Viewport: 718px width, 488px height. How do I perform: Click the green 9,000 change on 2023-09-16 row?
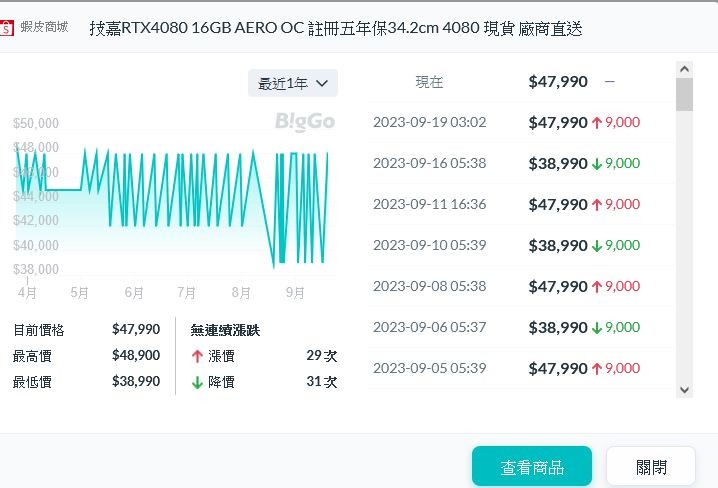622,163
